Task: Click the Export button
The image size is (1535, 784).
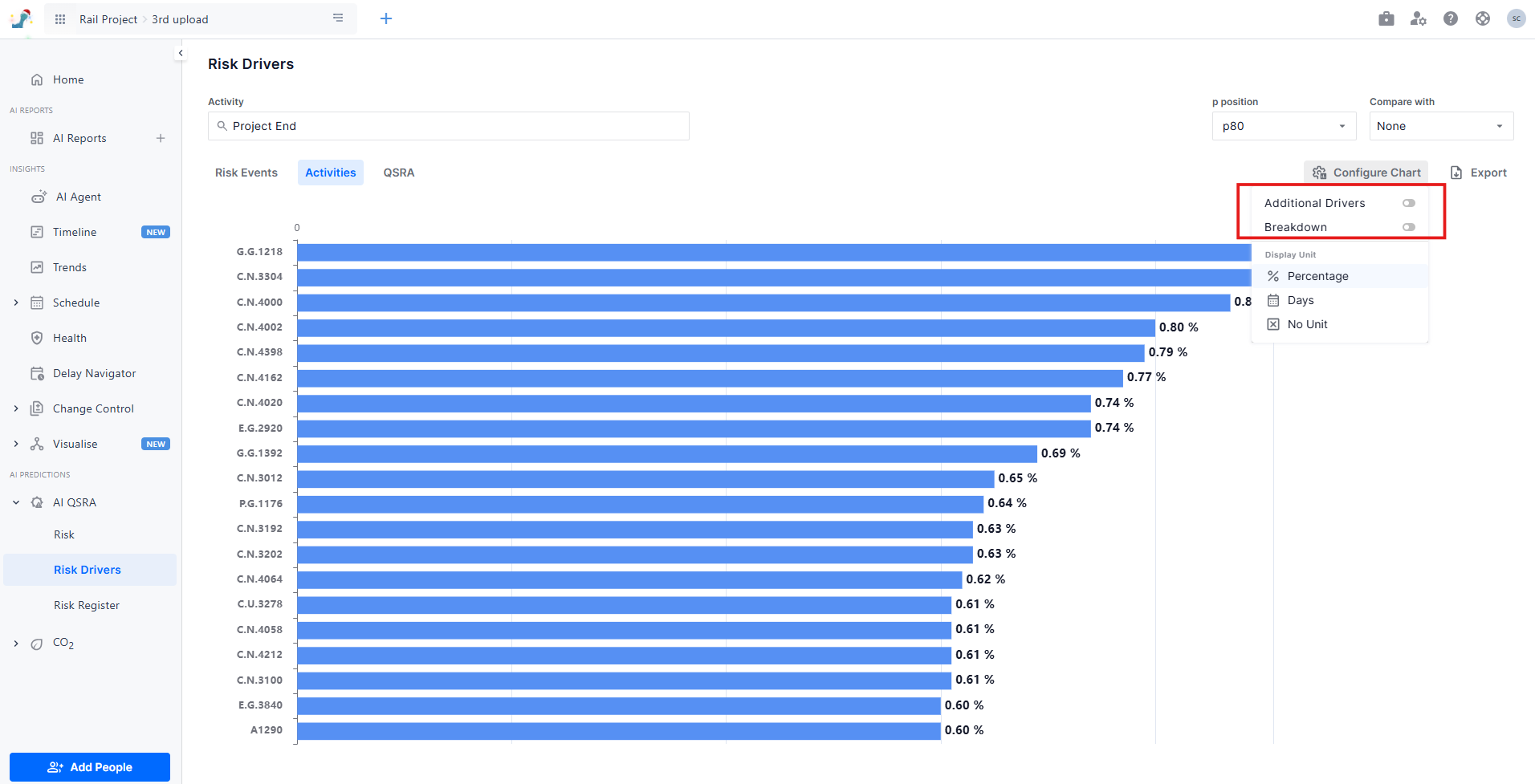Action: (x=1479, y=173)
